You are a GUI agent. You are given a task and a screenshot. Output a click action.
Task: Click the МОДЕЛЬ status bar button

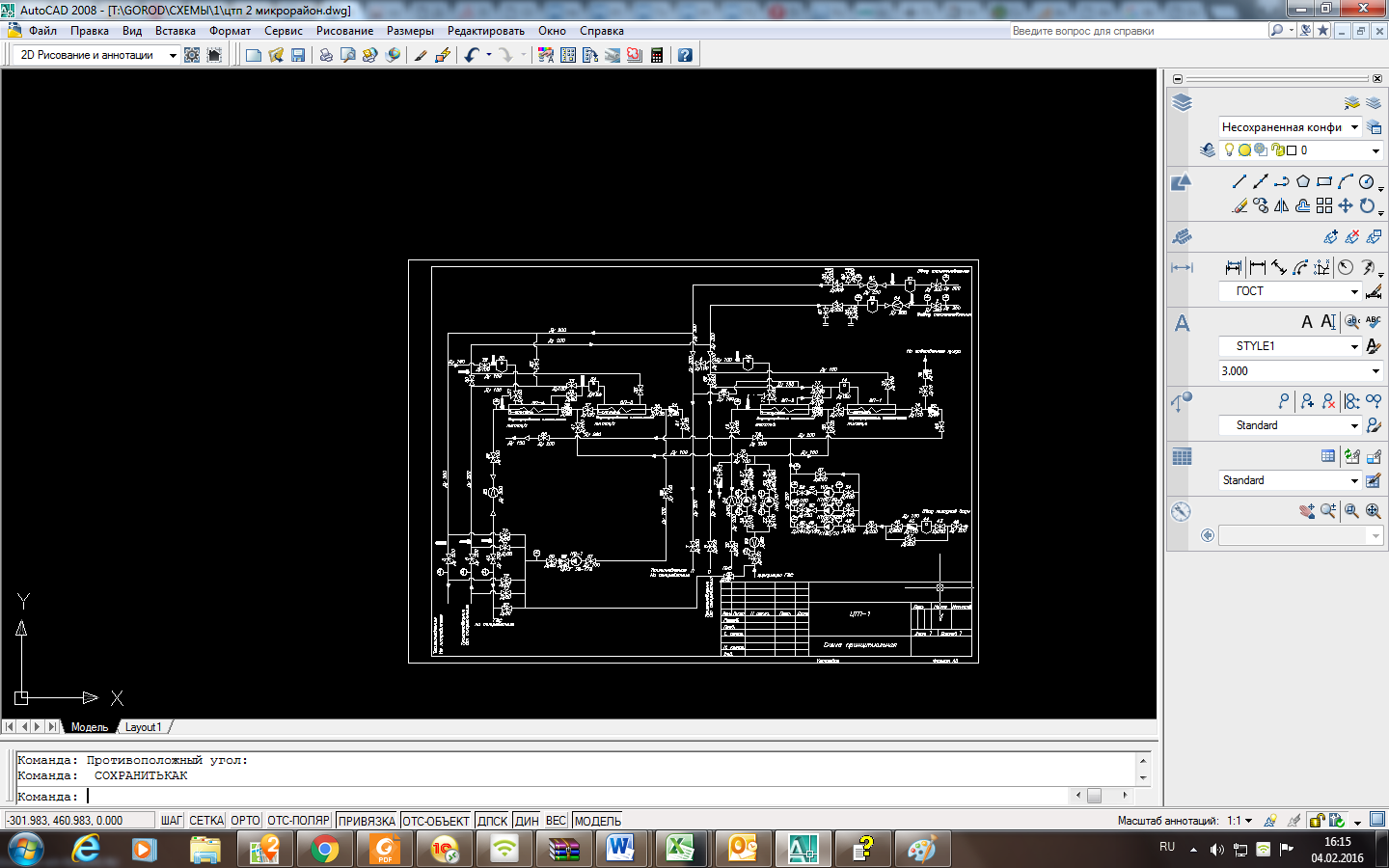tap(598, 821)
